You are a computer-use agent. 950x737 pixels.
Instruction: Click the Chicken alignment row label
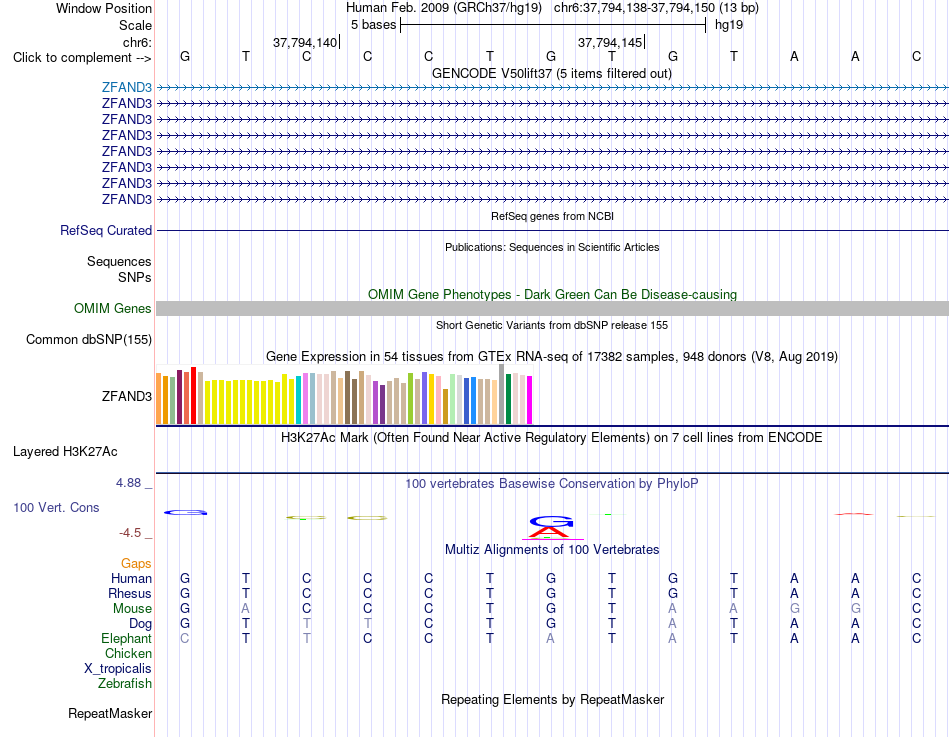point(128,653)
